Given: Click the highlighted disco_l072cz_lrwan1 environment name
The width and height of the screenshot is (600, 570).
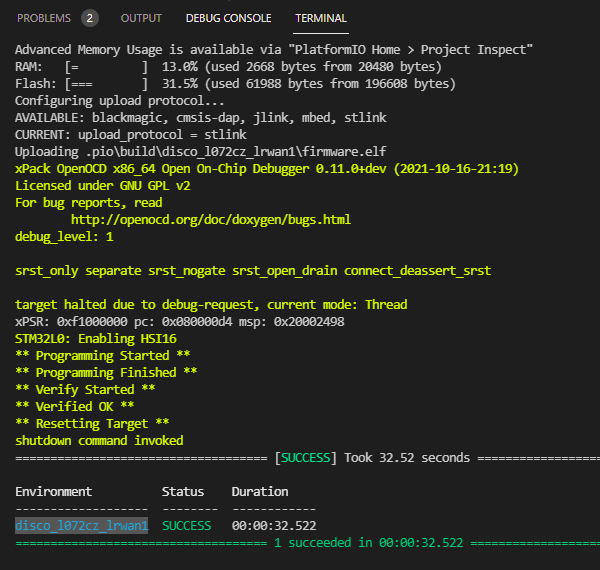Looking at the screenshot, I should pos(82,525).
